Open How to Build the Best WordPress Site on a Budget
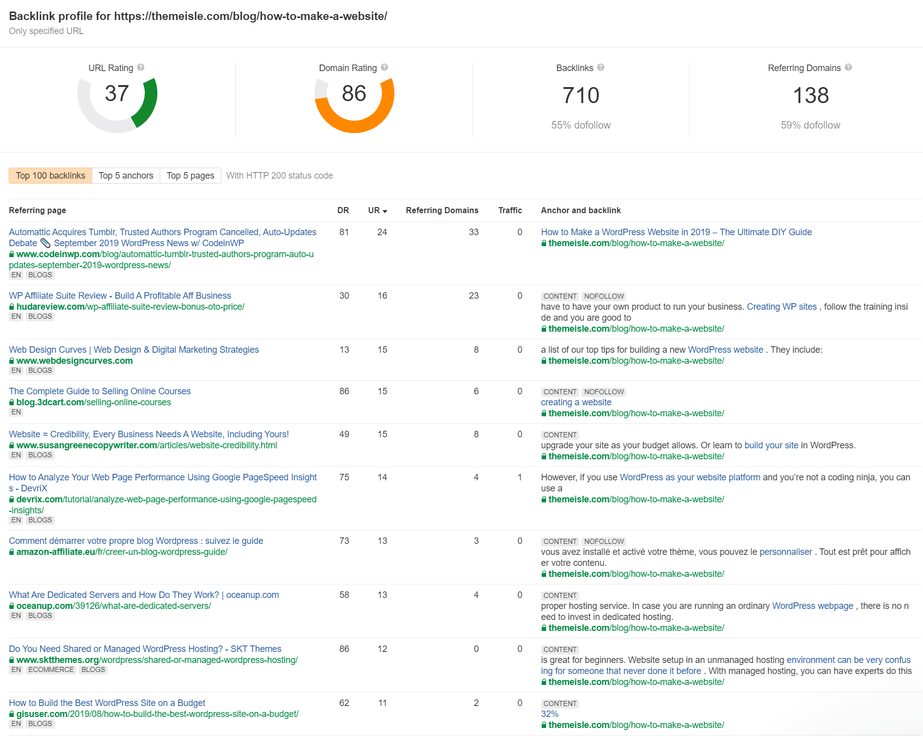 (x=107, y=703)
